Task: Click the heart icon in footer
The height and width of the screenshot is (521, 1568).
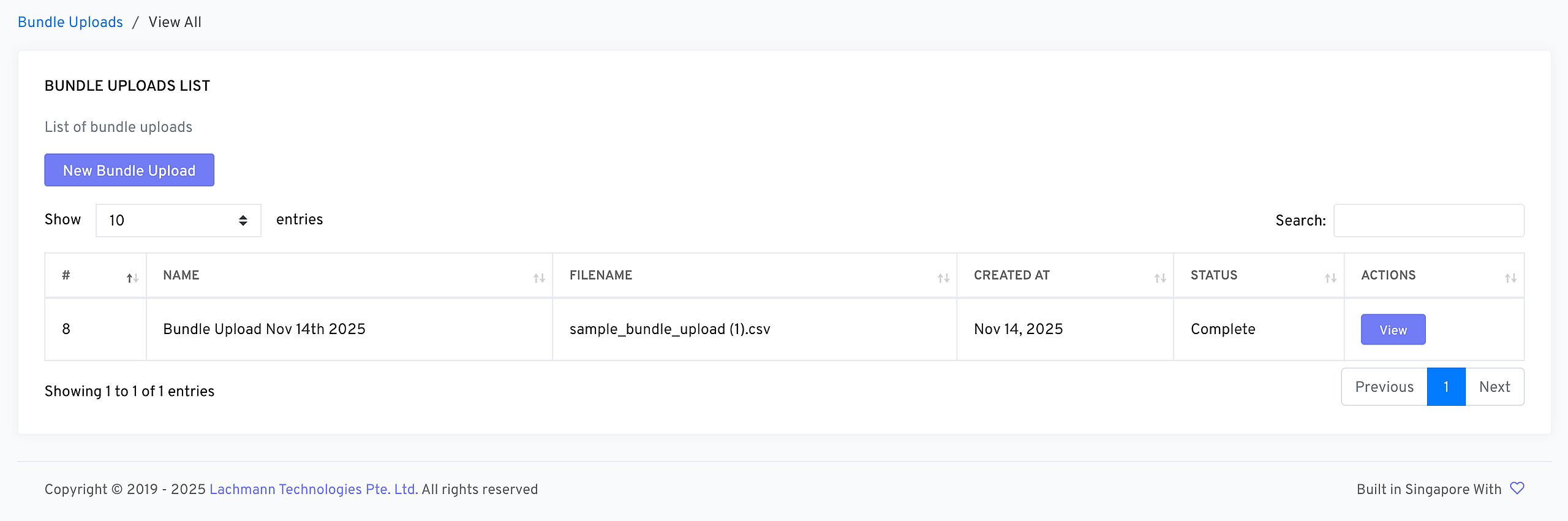Action: 1517,489
